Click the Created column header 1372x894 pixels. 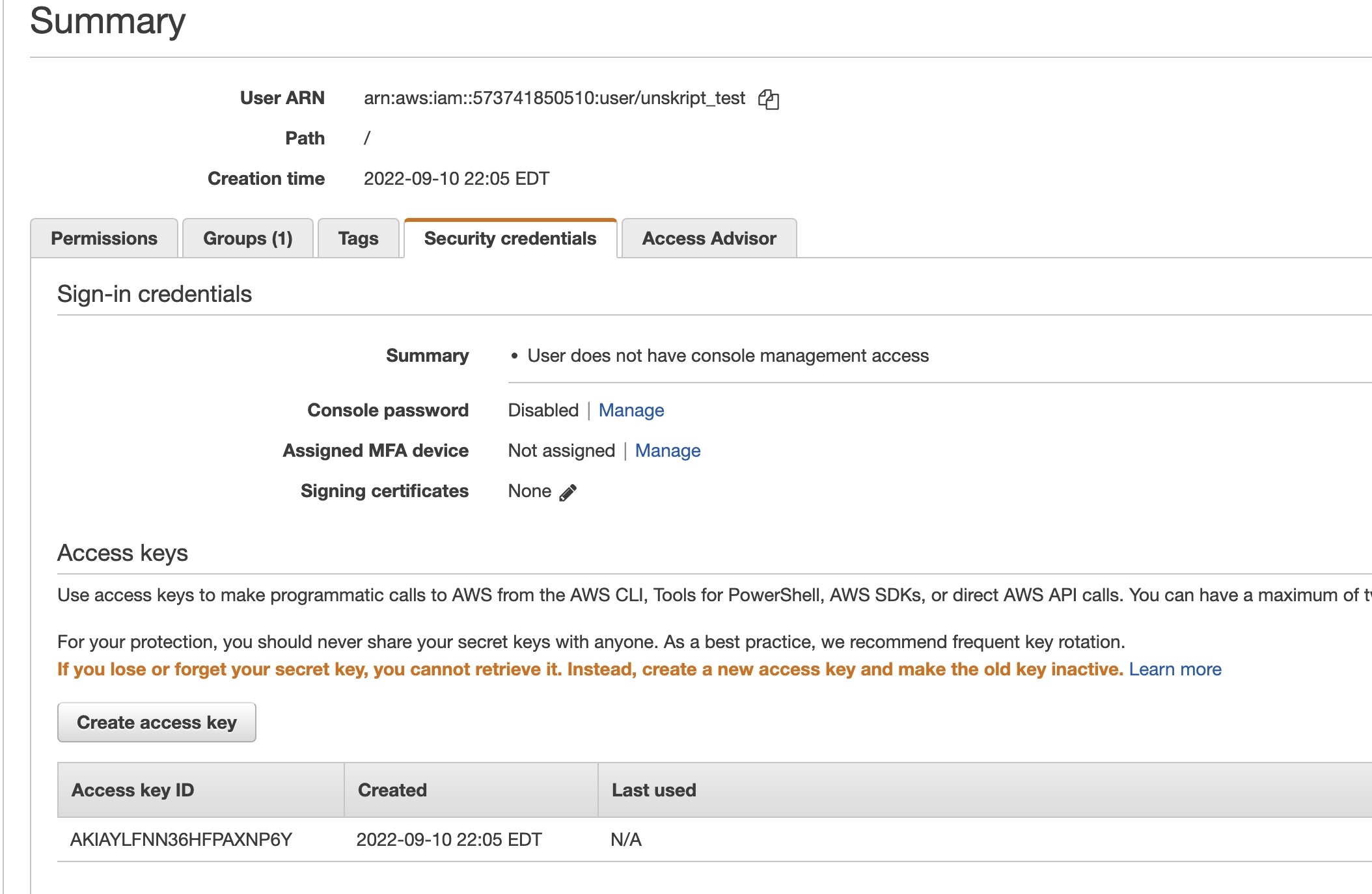(392, 791)
